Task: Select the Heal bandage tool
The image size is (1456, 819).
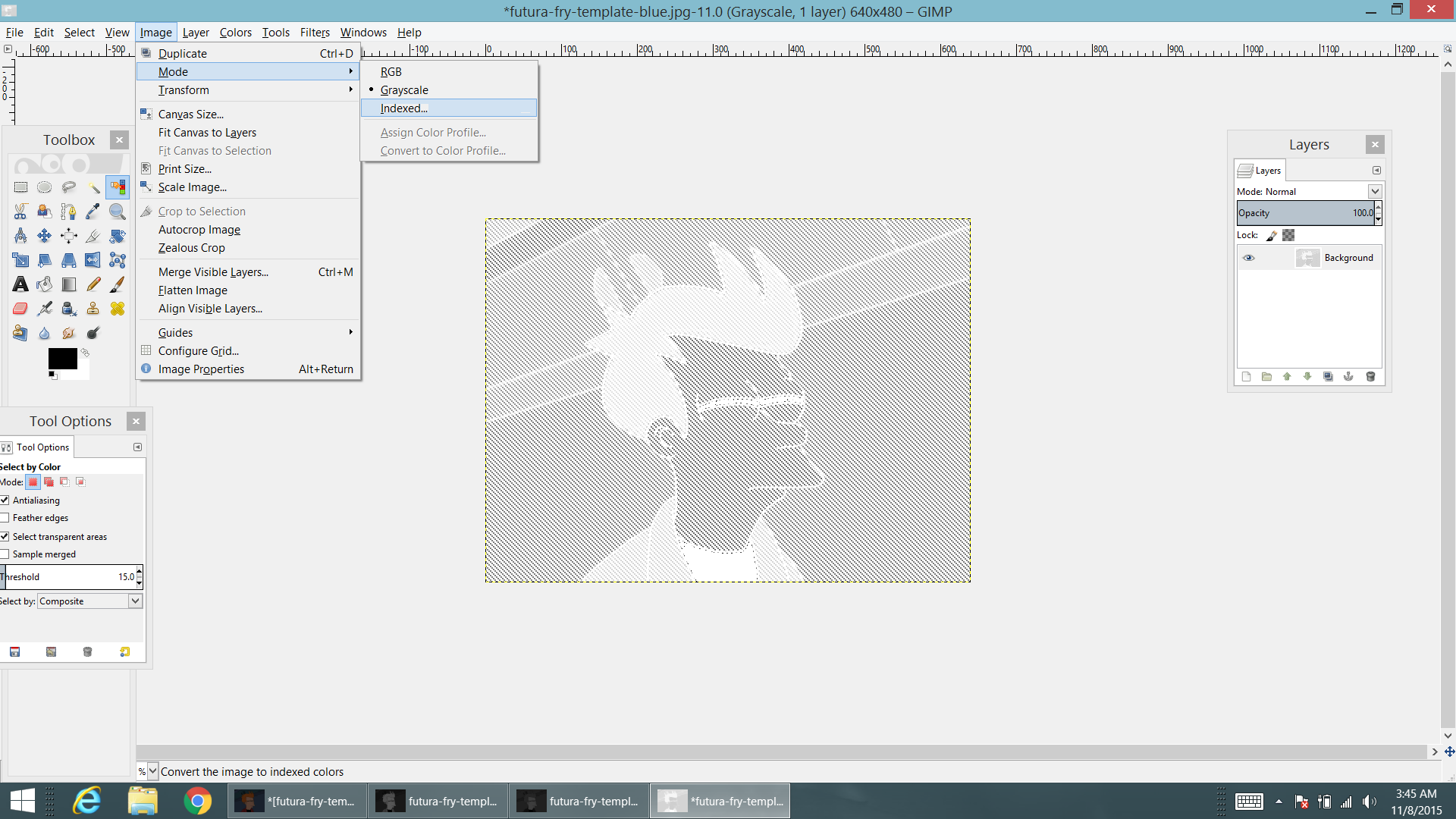Action: click(118, 309)
